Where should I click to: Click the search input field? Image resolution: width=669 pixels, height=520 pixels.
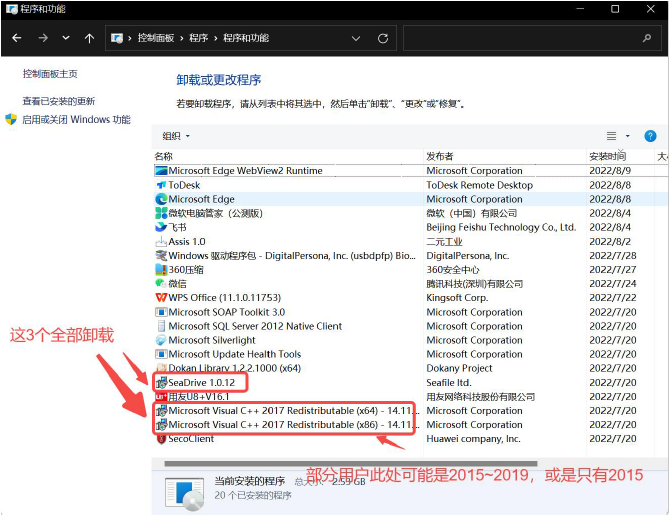coord(521,38)
